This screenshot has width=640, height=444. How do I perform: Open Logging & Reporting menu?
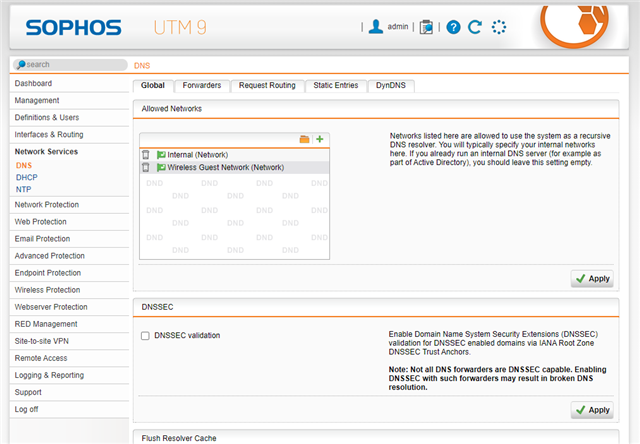click(69, 375)
